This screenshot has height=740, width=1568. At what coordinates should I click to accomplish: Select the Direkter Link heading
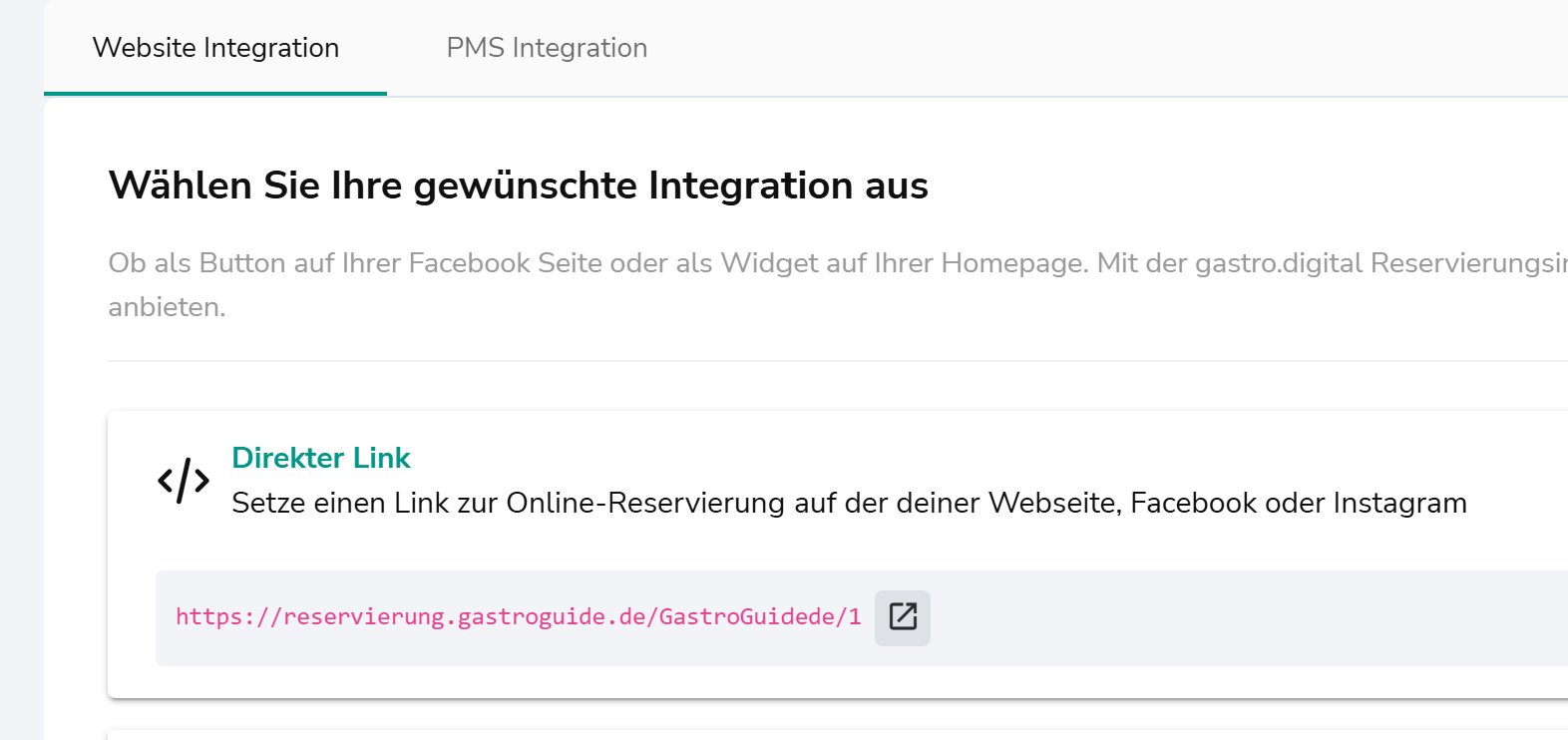point(321,458)
